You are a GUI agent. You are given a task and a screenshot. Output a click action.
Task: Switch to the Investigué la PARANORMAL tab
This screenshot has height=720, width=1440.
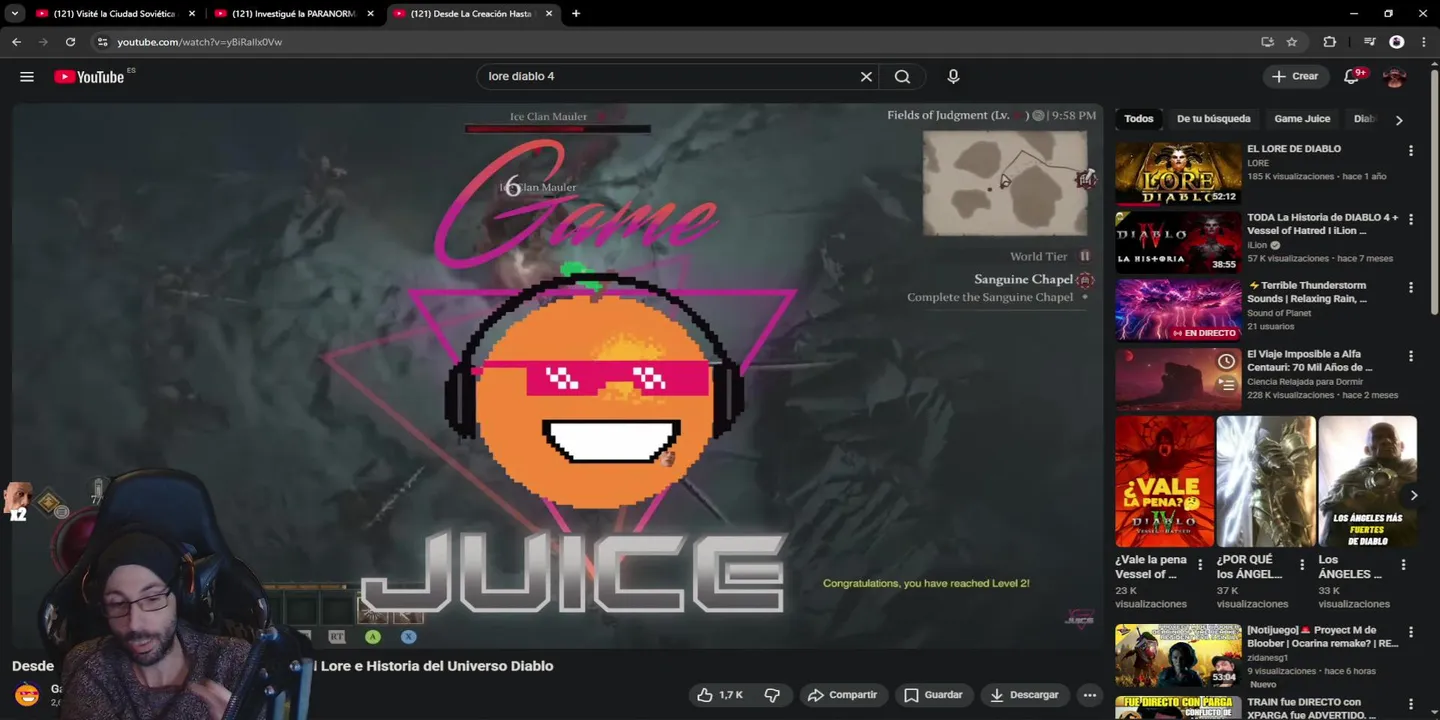[294, 14]
